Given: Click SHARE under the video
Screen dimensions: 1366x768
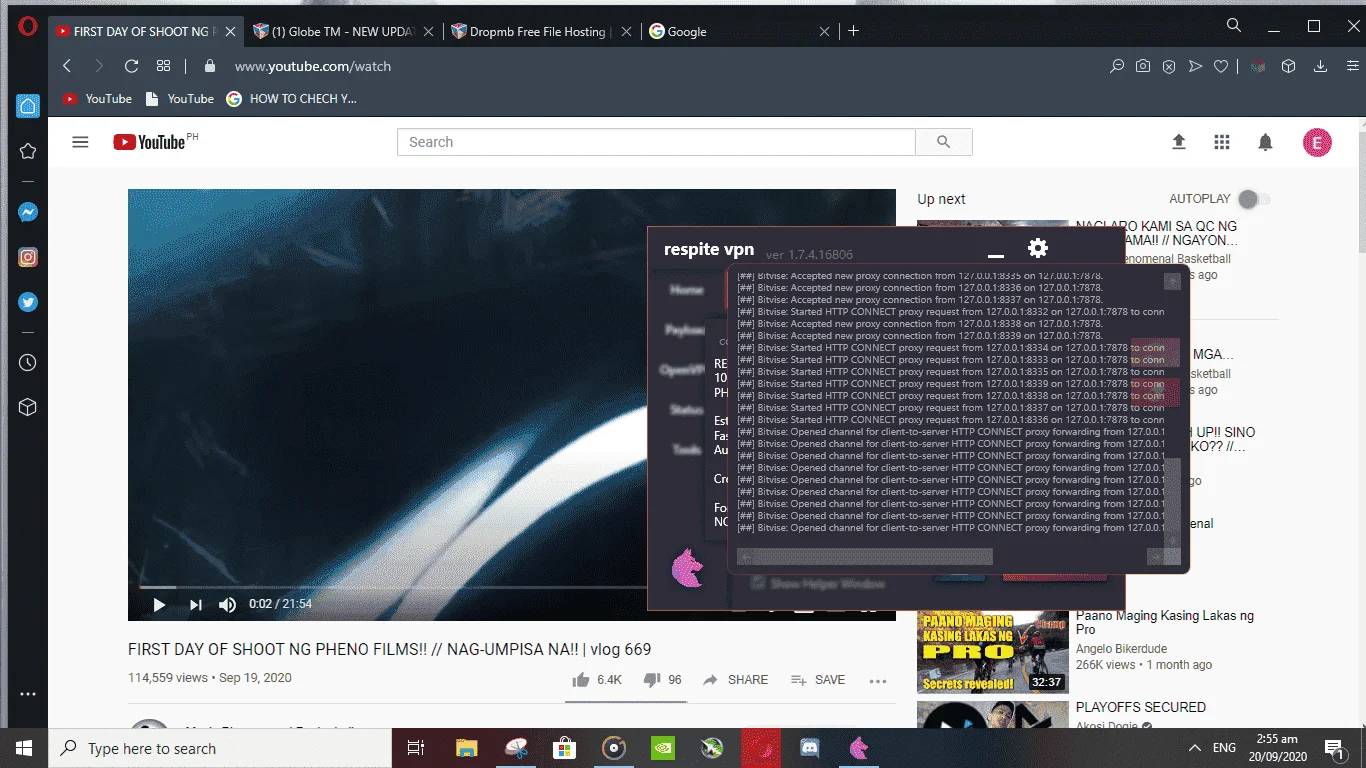Looking at the screenshot, I should (736, 680).
